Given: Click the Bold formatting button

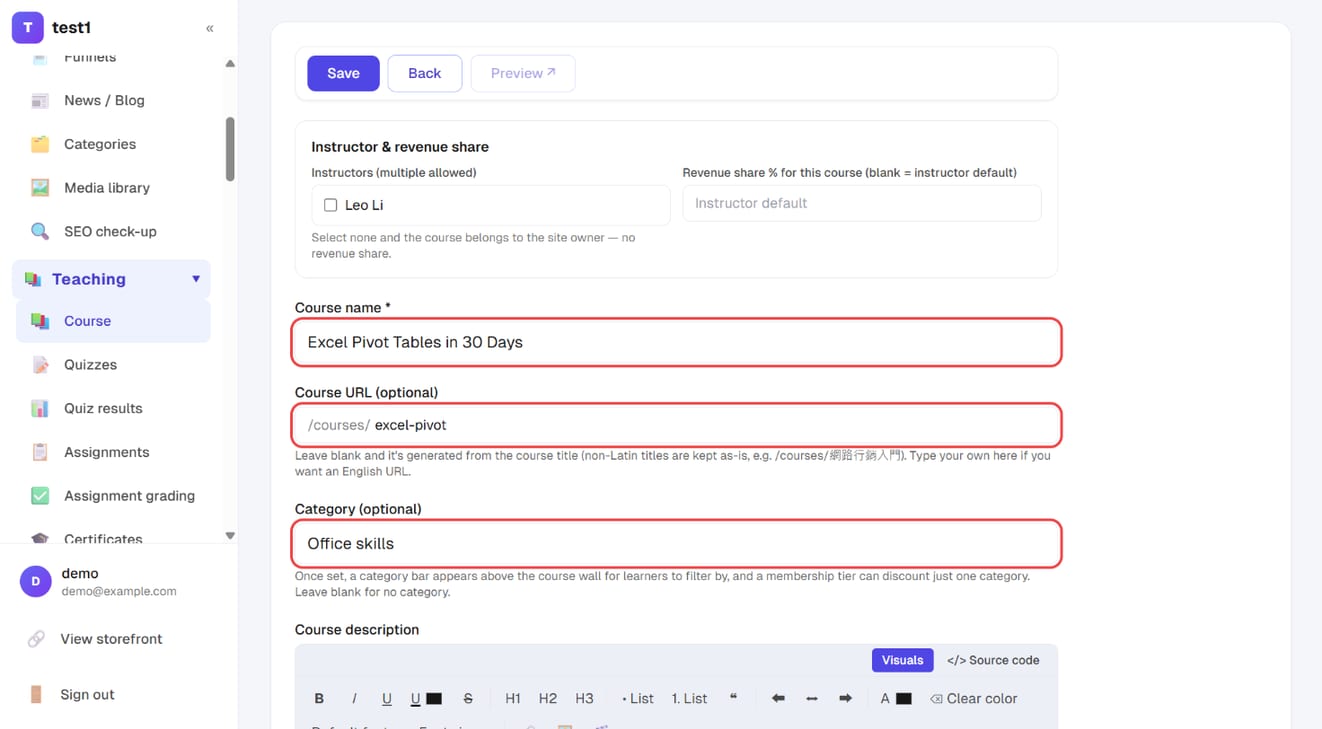Looking at the screenshot, I should [319, 699].
